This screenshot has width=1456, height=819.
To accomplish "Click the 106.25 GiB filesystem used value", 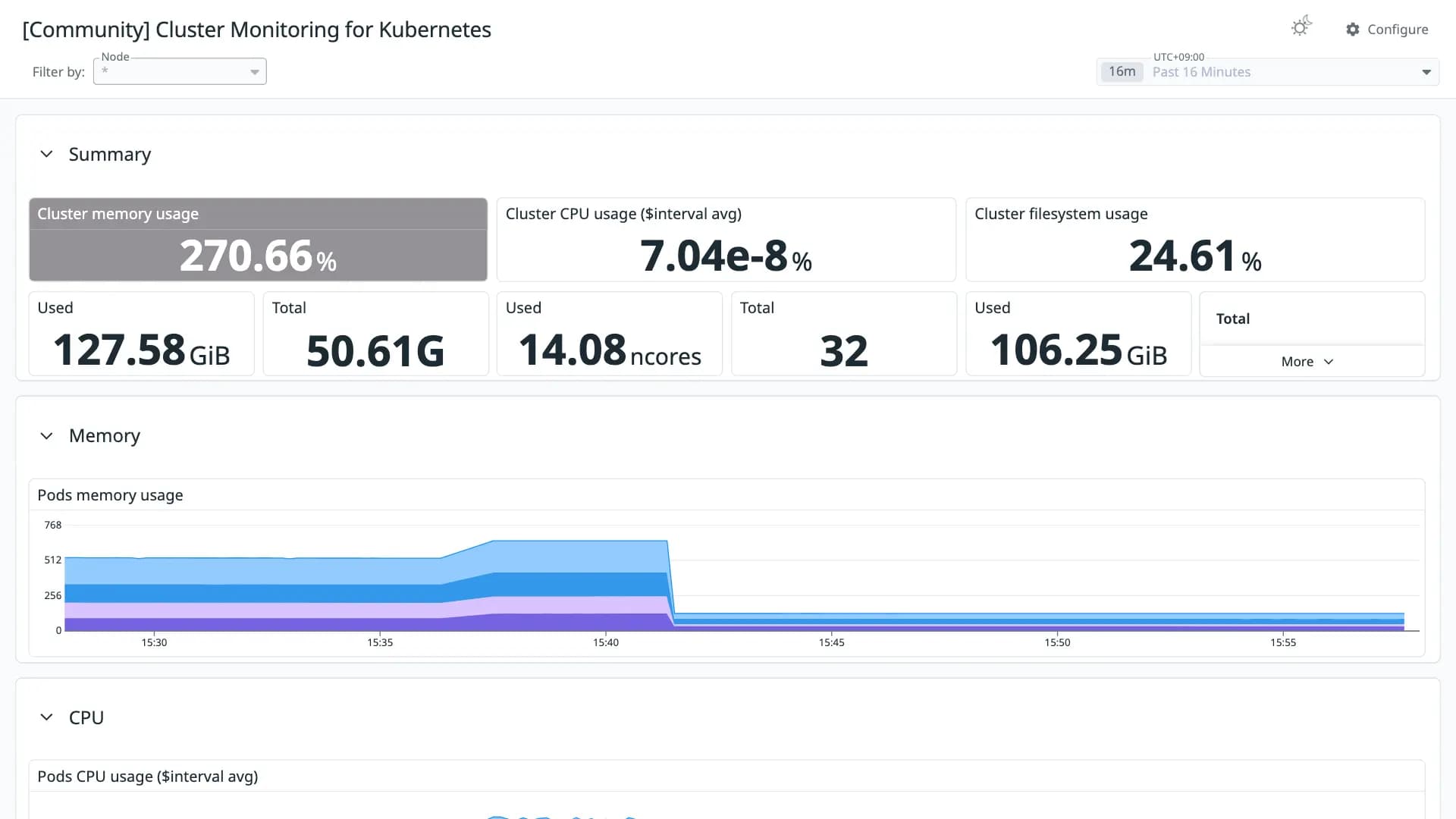I will pos(1078,350).
